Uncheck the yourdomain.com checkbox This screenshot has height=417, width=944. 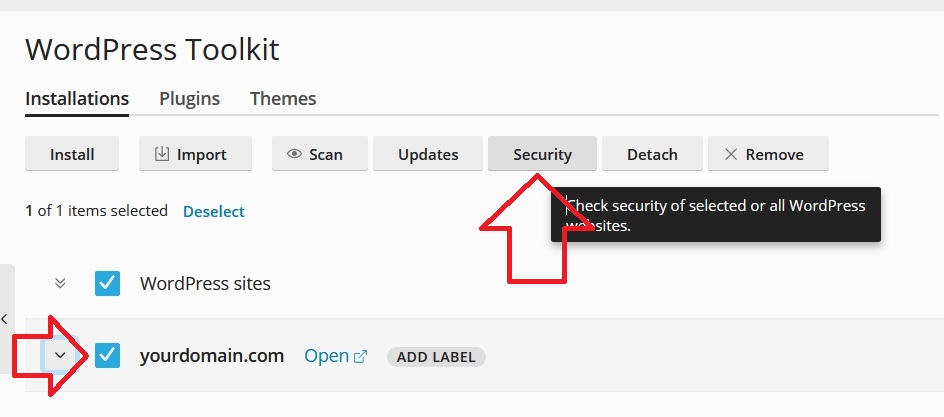click(108, 355)
